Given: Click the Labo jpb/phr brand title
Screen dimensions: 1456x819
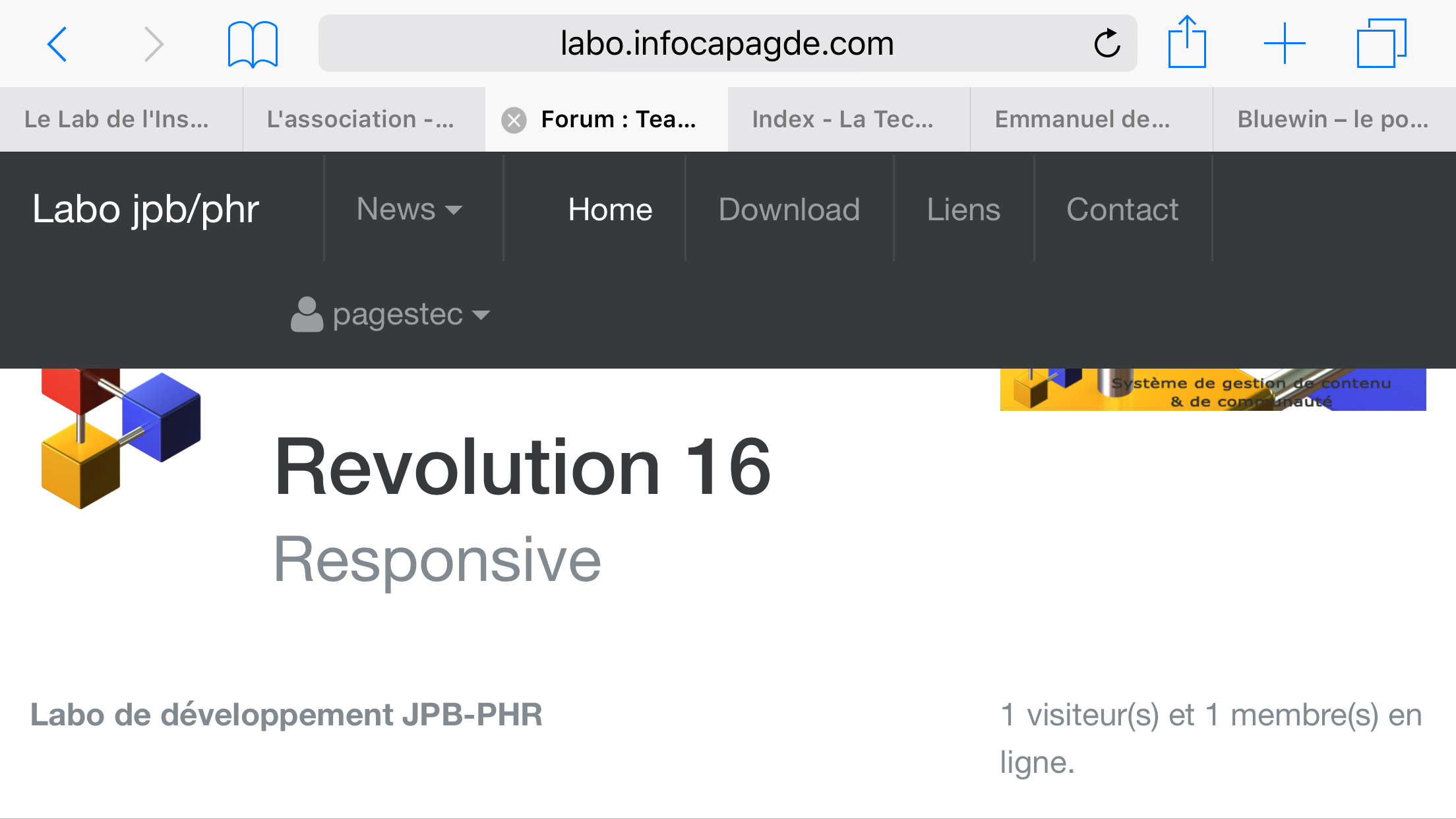Looking at the screenshot, I should click(146, 209).
